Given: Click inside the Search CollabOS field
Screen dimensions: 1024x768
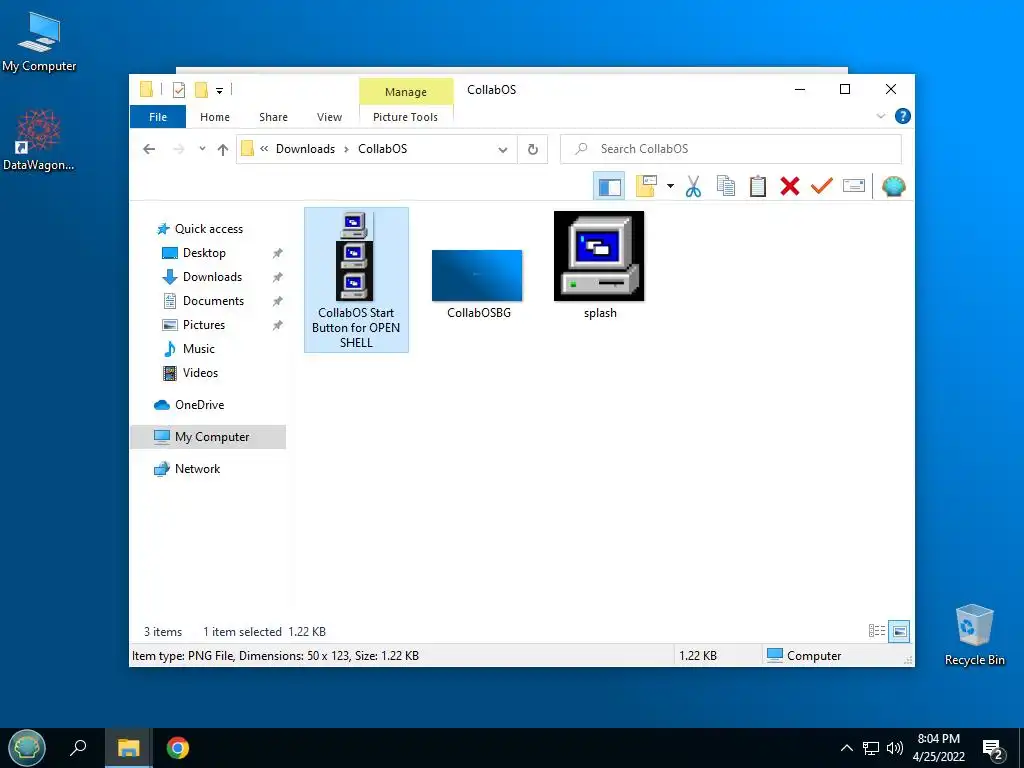Looking at the screenshot, I should point(731,149).
